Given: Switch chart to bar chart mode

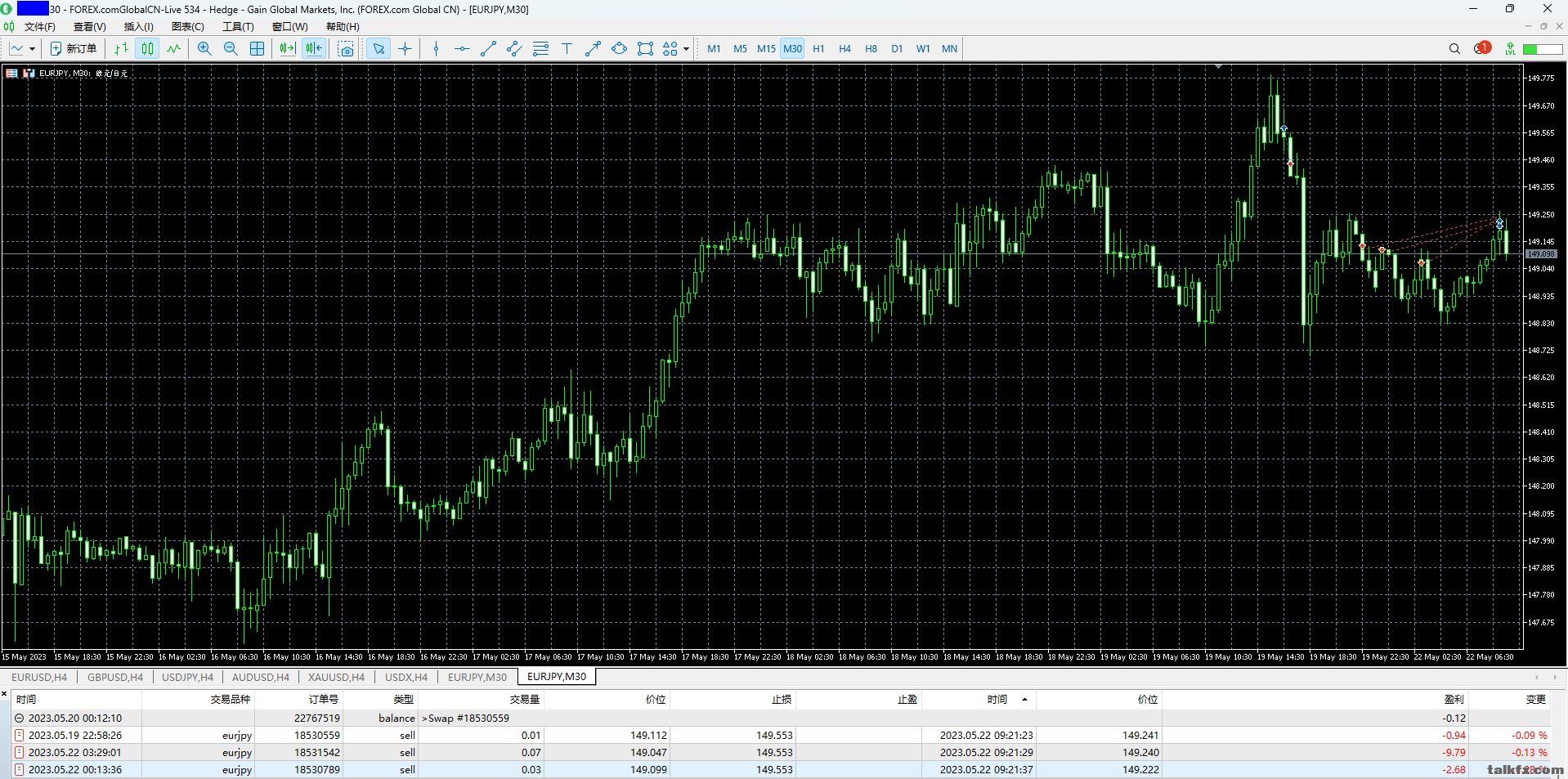Looking at the screenshot, I should [x=121, y=48].
